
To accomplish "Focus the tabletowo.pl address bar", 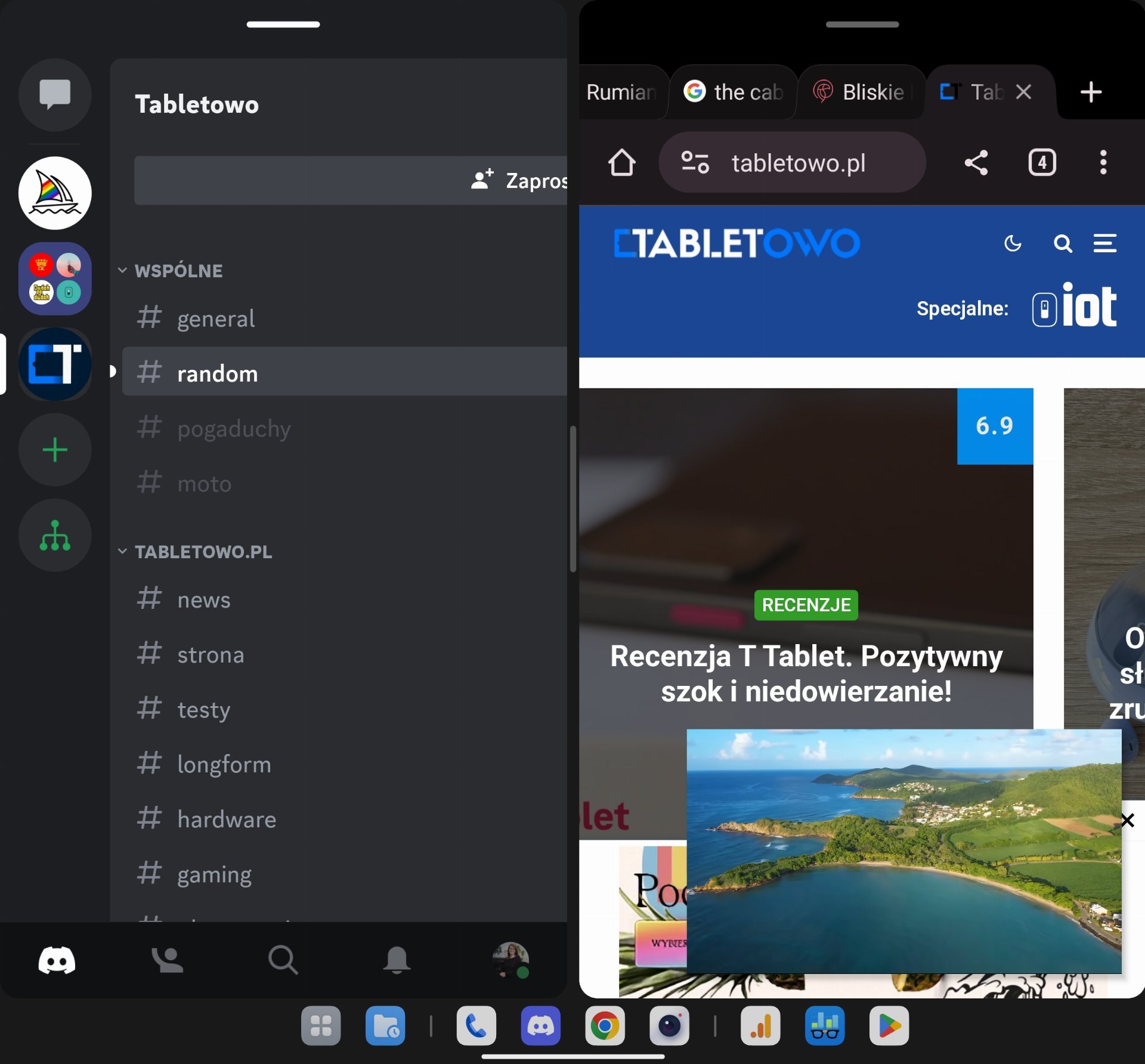I will click(792, 162).
